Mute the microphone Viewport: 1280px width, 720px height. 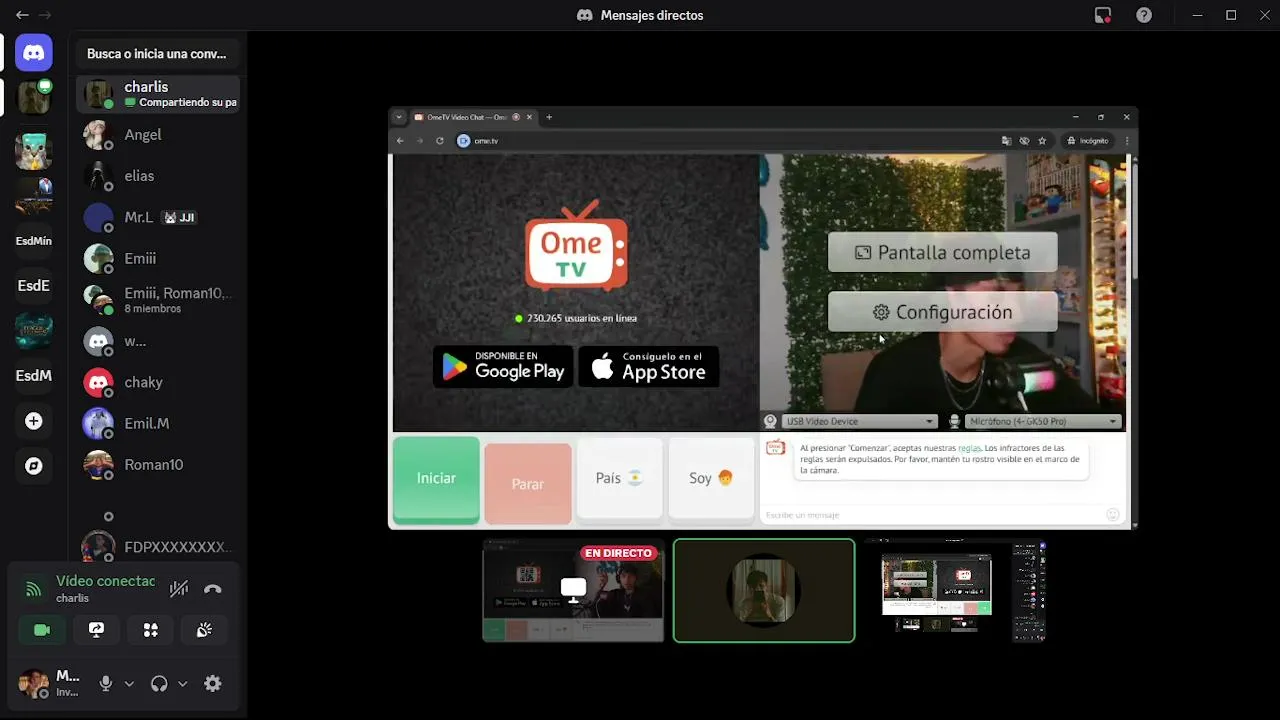pos(106,684)
